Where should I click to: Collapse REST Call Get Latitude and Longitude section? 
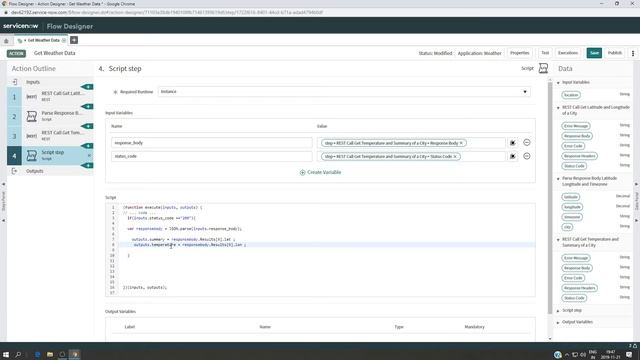(x=558, y=108)
